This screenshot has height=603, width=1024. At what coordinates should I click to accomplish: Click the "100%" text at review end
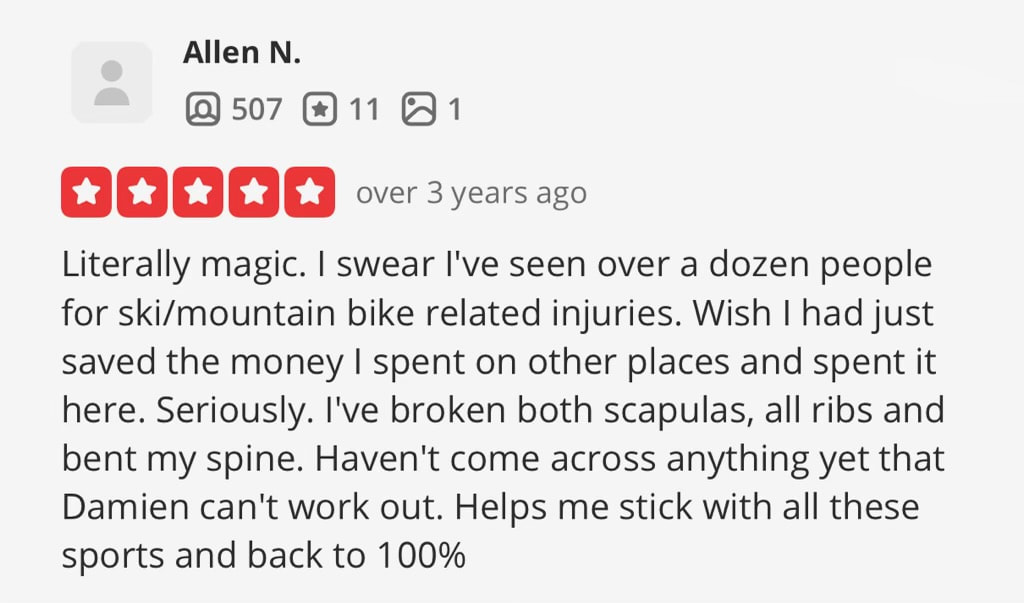421,555
